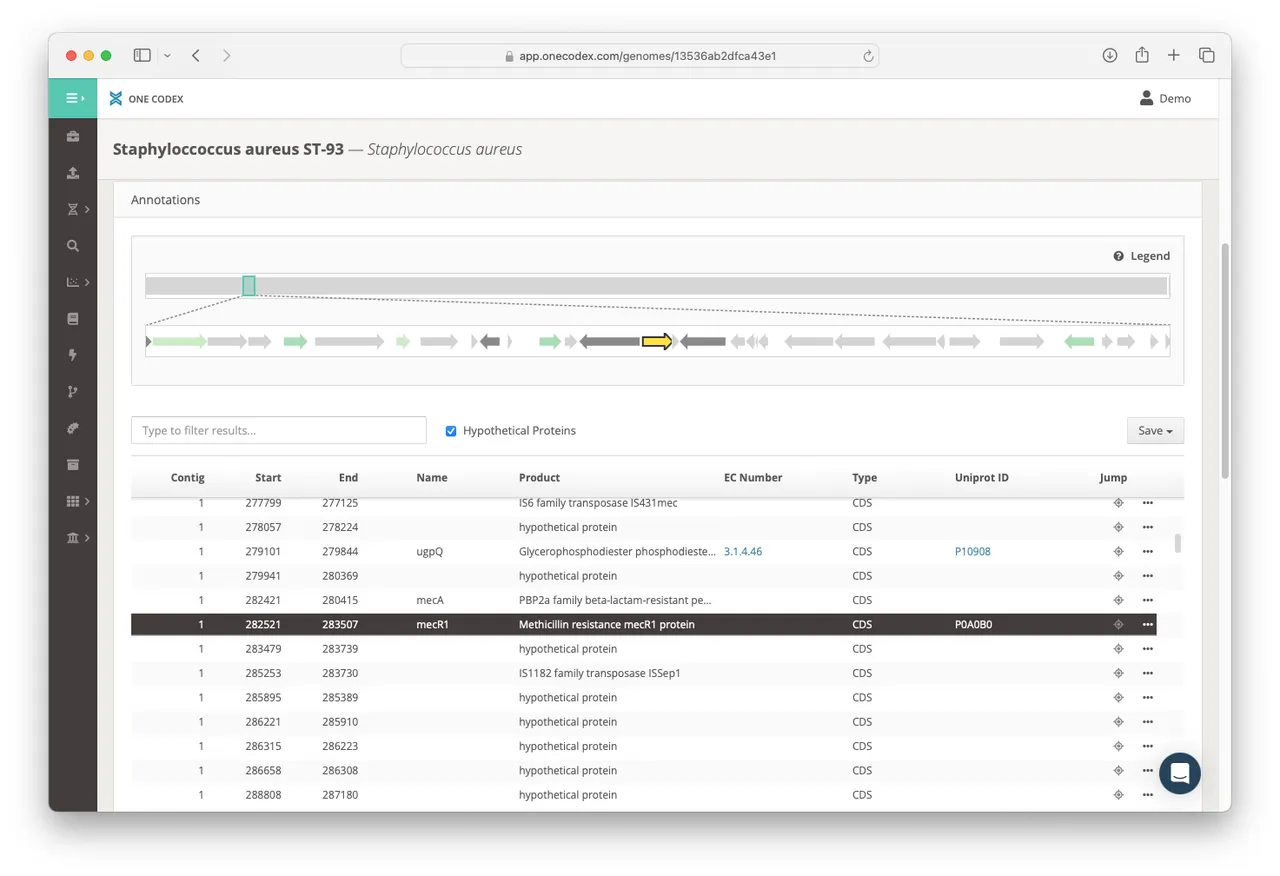Open Safari downloads
Image resolution: width=1280 pixels, height=876 pixels.
(x=1110, y=56)
